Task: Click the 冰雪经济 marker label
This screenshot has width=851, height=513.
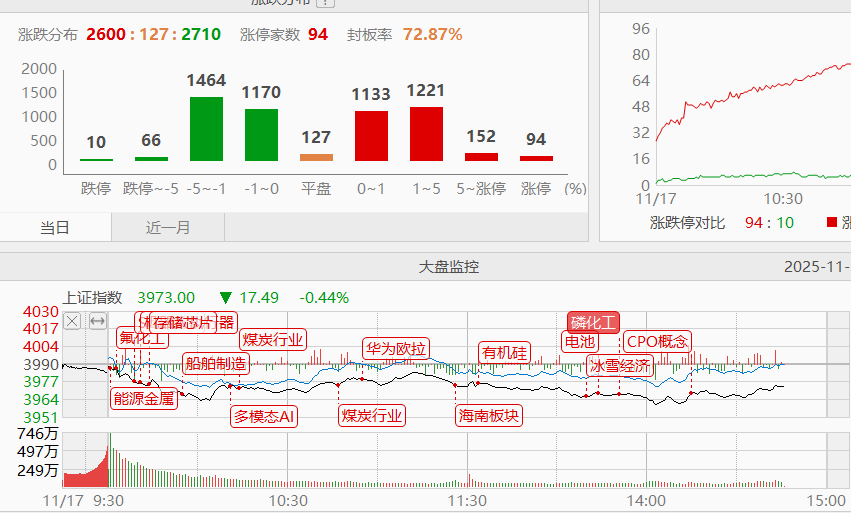Action: (619, 365)
